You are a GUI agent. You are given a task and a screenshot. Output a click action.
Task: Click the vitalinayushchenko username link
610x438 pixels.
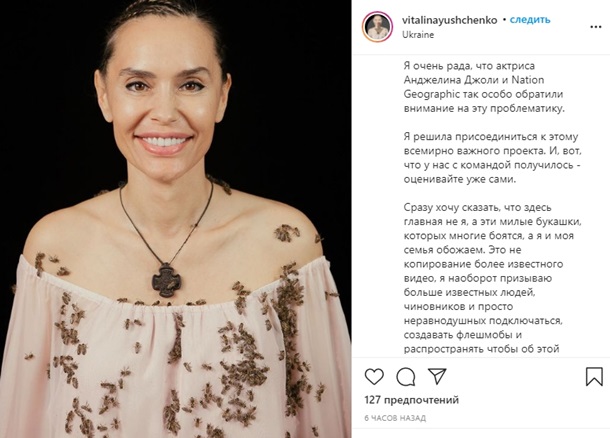coord(450,20)
